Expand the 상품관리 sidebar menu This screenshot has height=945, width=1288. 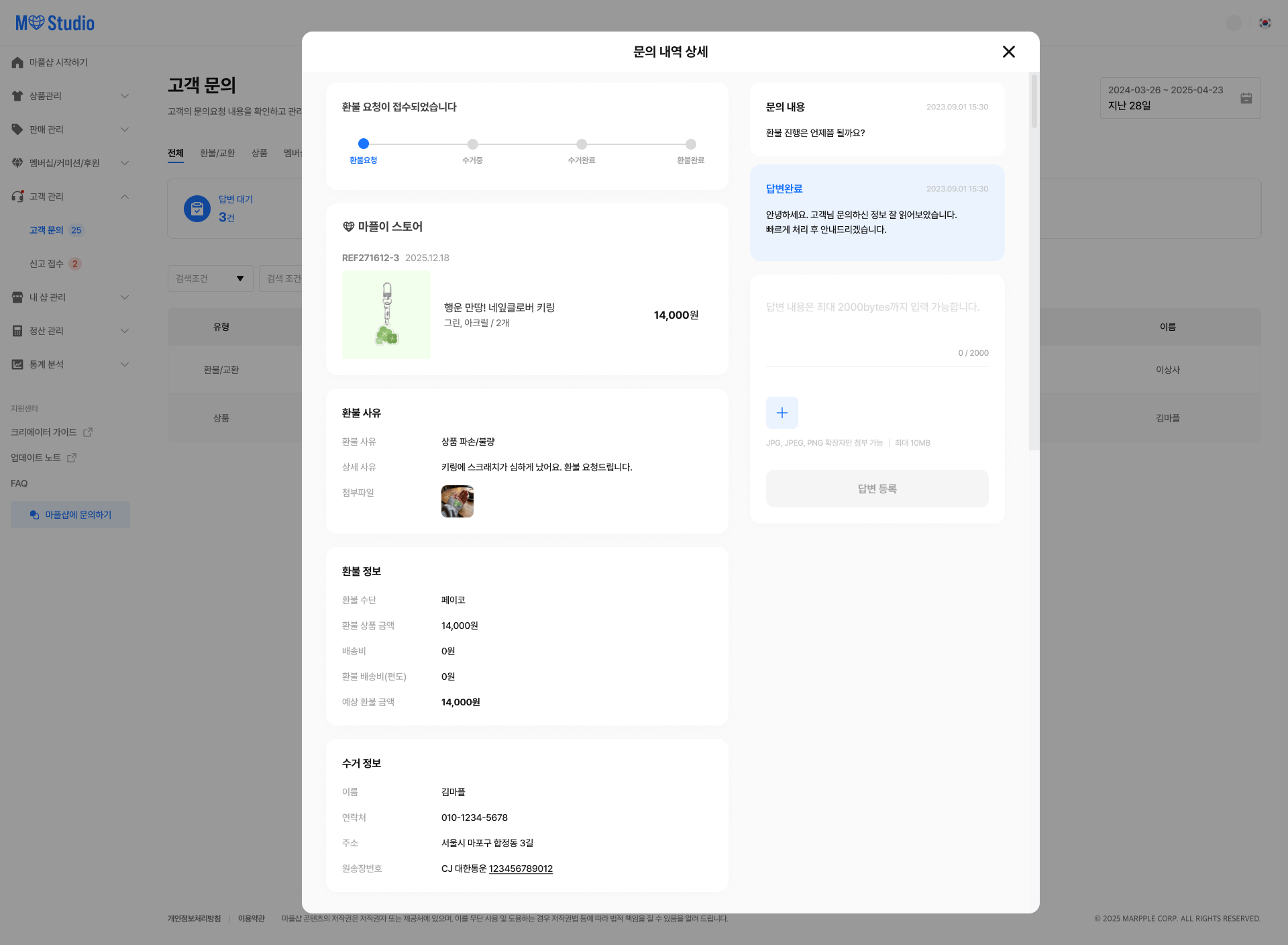tap(124, 96)
